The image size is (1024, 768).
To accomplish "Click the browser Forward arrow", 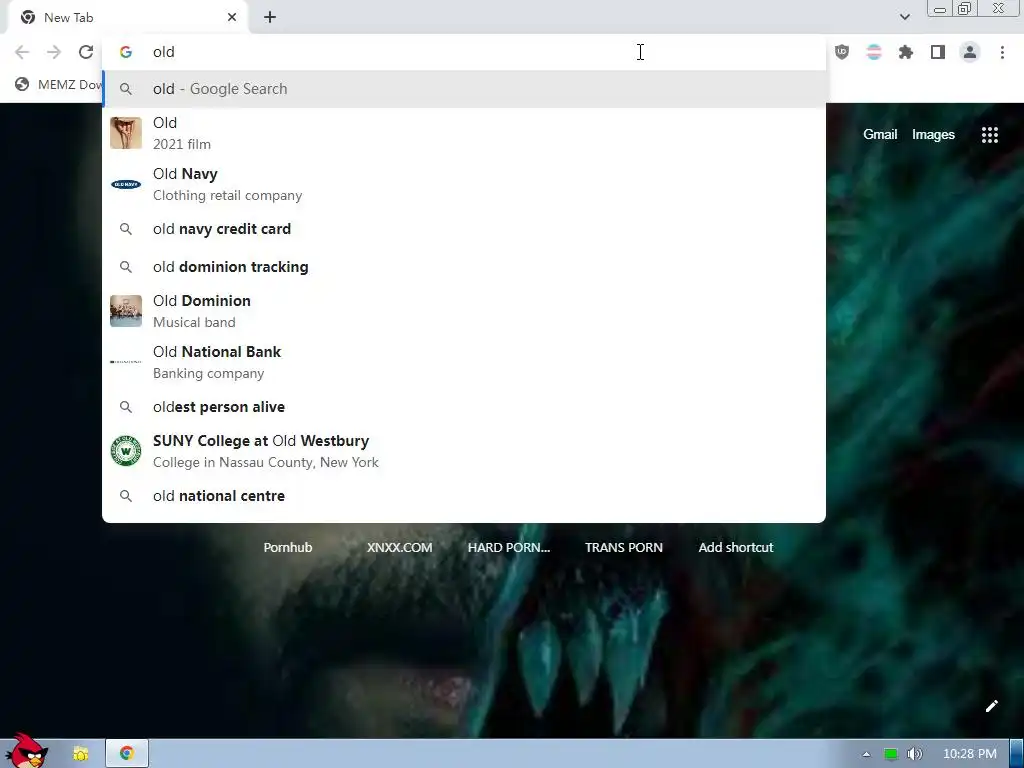I will click(54, 52).
